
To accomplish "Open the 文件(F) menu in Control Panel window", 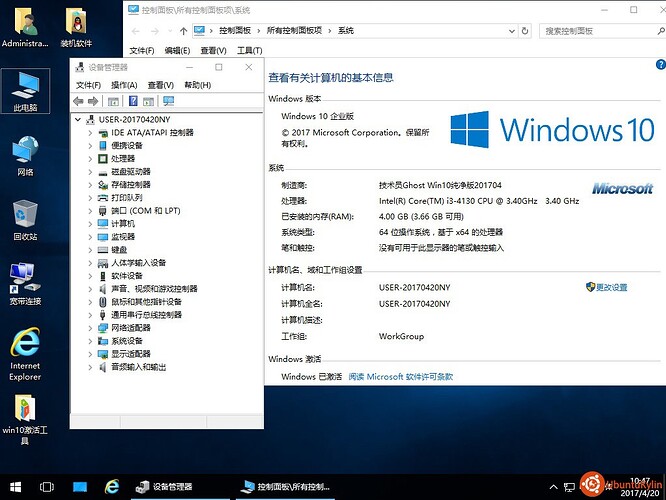I will (x=141, y=51).
